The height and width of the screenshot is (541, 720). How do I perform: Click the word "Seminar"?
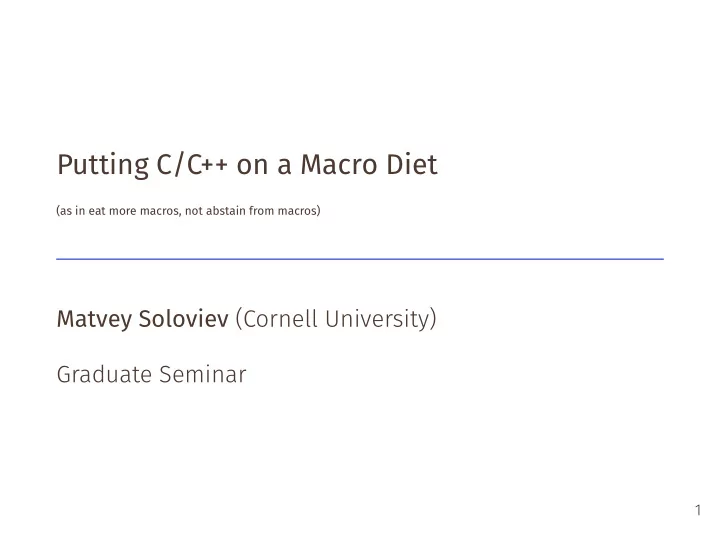(x=203, y=374)
